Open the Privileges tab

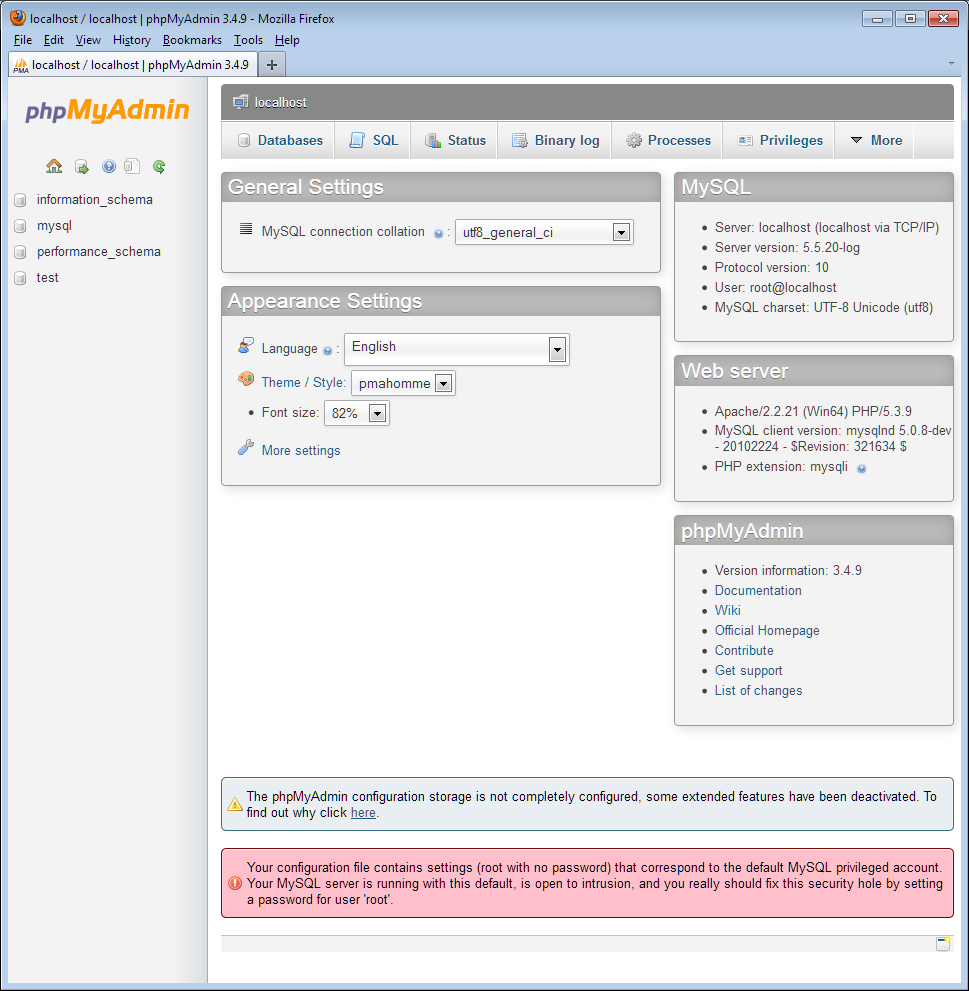(x=779, y=140)
